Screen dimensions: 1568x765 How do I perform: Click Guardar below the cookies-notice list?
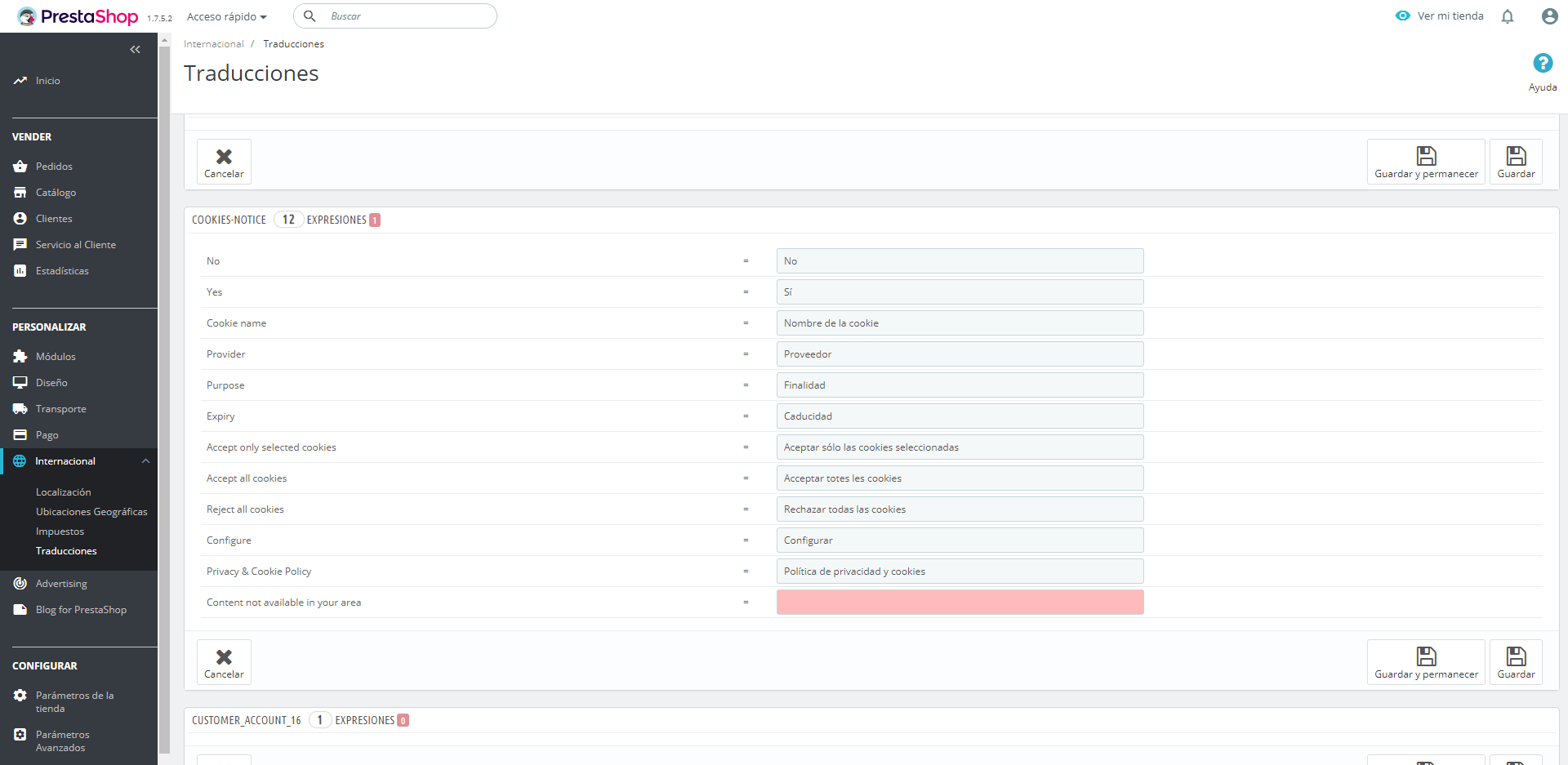pos(1516,662)
